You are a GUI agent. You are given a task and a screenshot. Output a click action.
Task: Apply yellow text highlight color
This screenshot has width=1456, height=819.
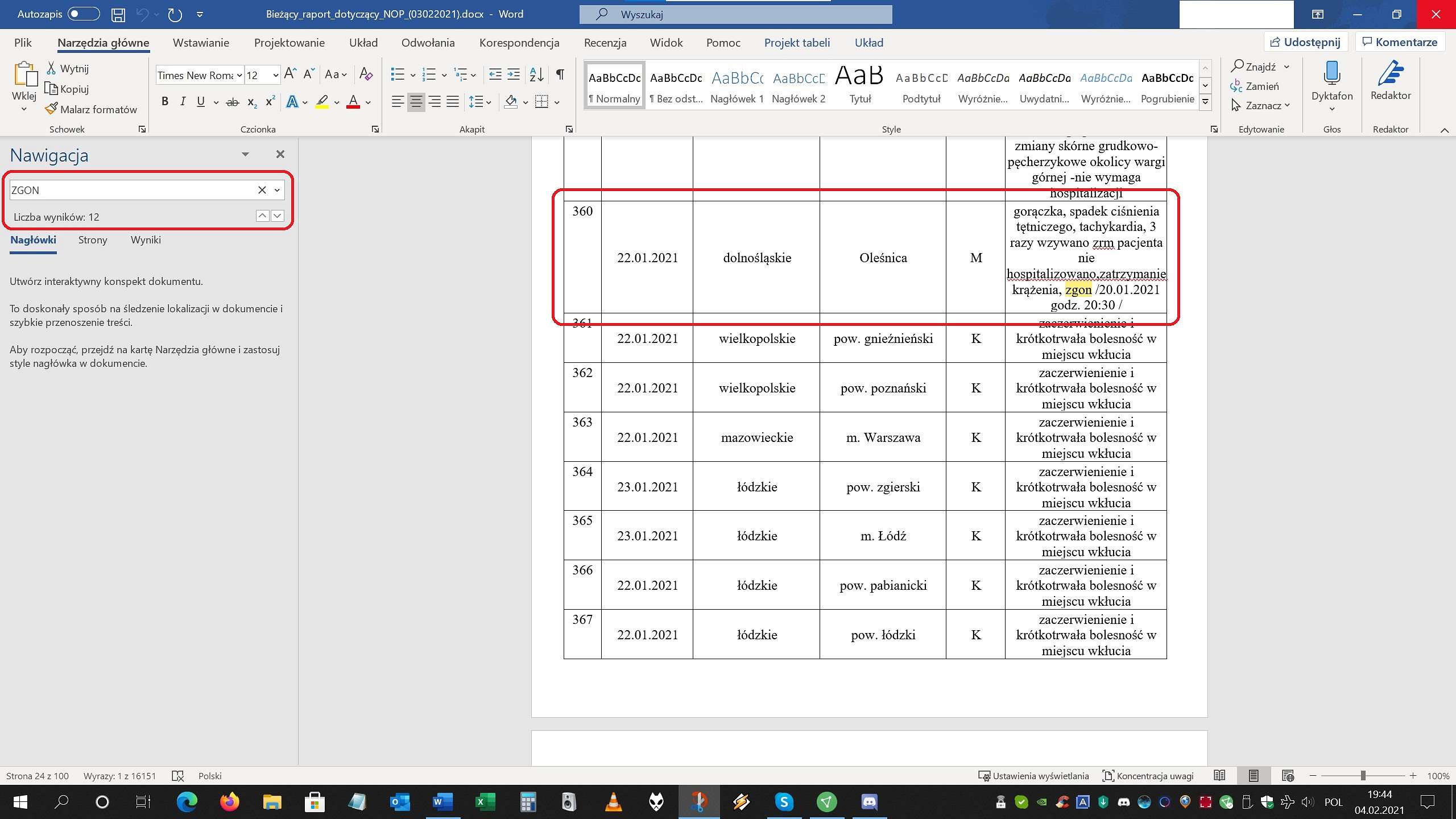tap(322, 102)
